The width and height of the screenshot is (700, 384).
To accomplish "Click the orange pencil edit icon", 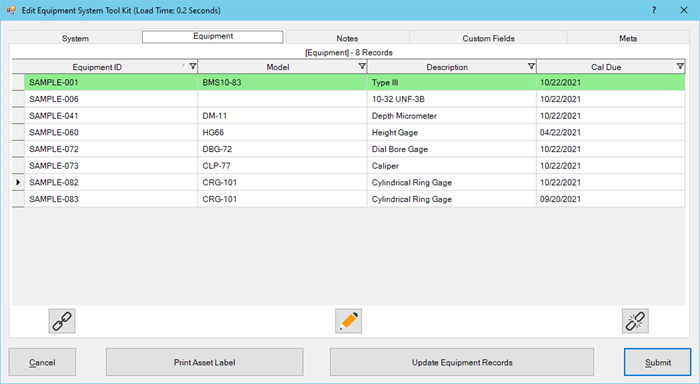I will point(349,321).
